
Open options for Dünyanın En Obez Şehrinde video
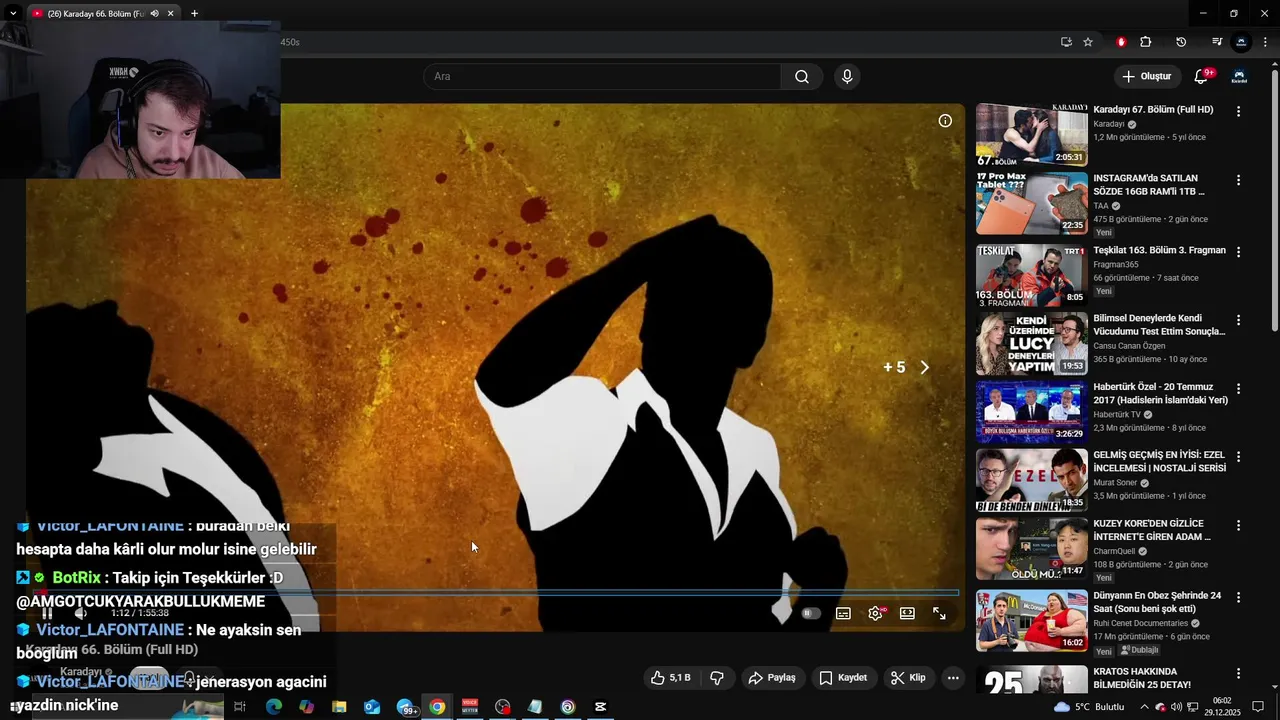tap(1238, 597)
